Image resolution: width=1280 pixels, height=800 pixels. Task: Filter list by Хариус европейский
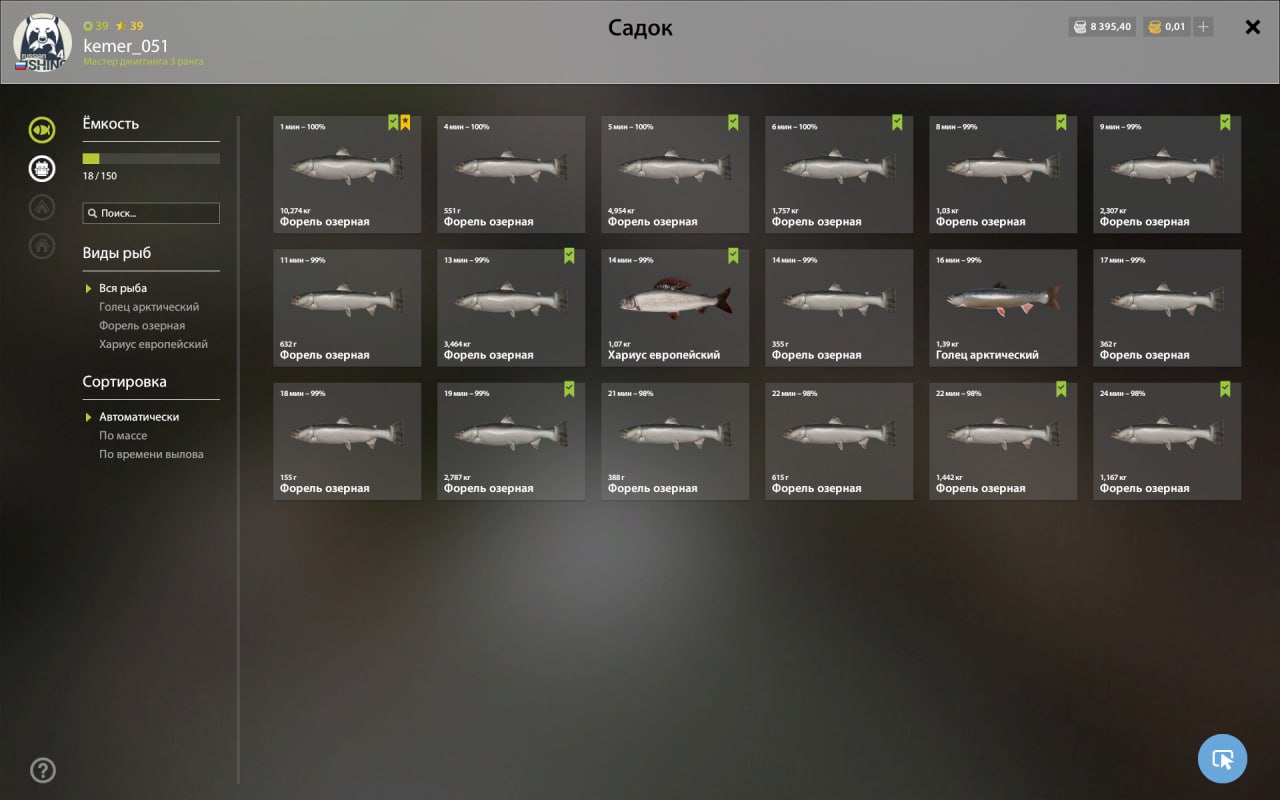tap(153, 344)
